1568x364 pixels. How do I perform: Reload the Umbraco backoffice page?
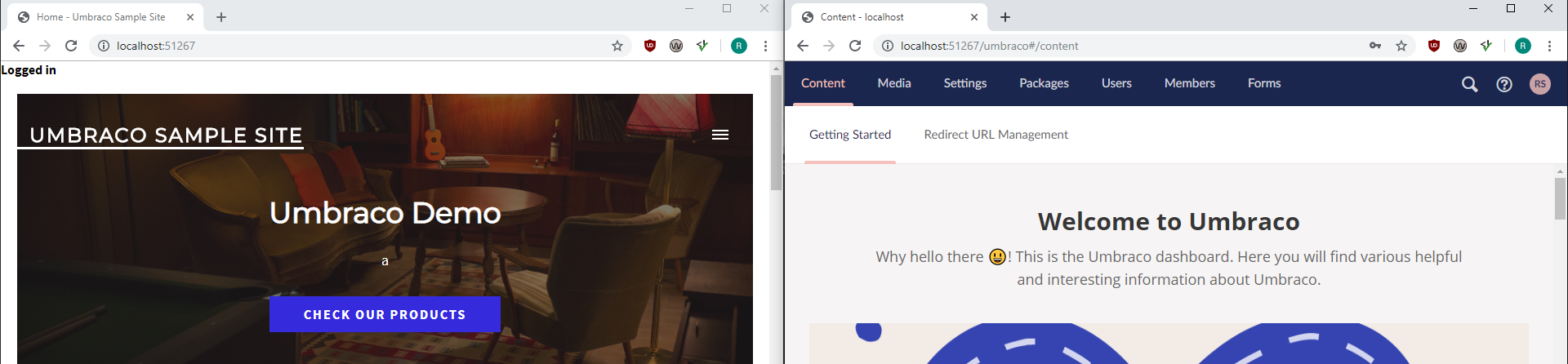855,46
